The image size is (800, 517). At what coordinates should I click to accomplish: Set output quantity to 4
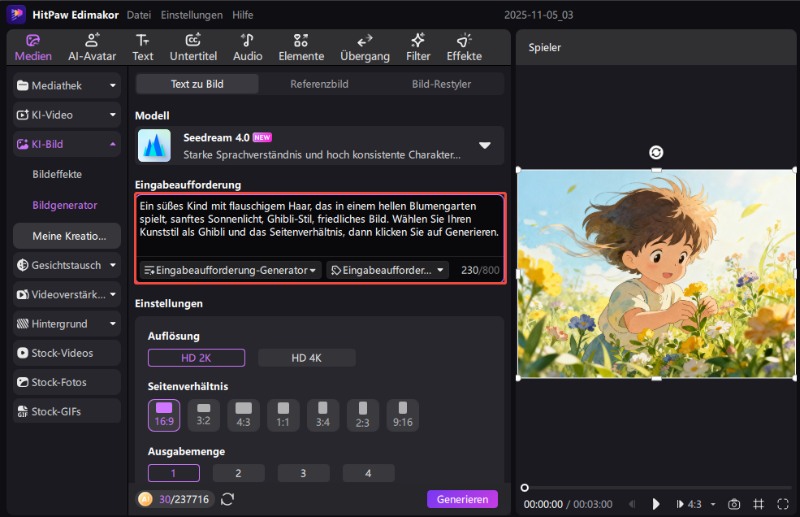tap(368, 473)
